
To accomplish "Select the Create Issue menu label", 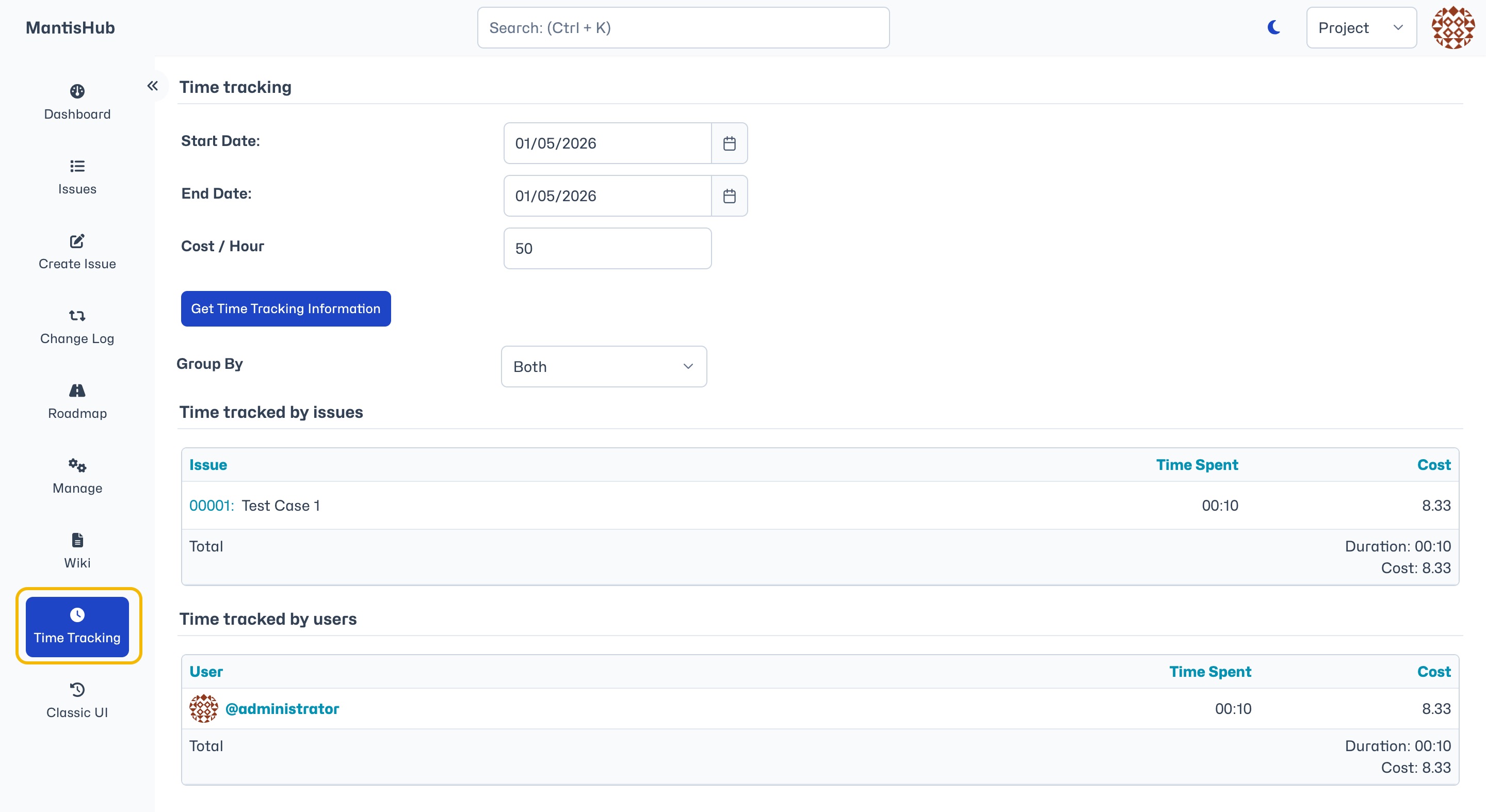I will (x=77, y=264).
